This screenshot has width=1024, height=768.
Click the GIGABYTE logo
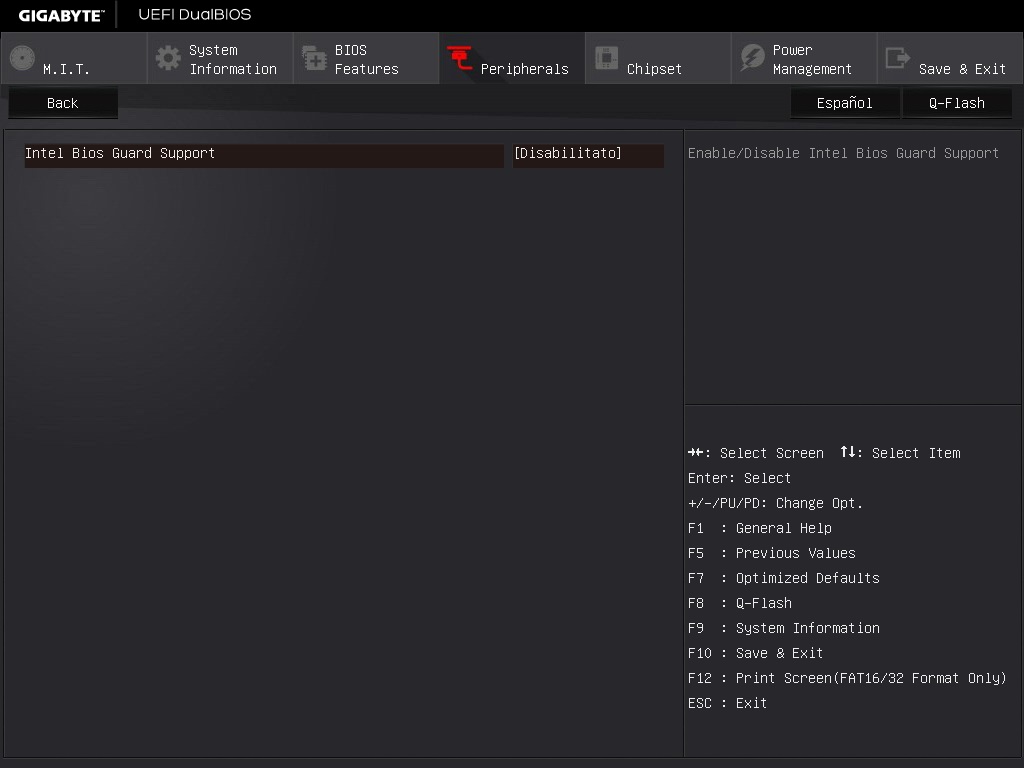tap(60, 15)
